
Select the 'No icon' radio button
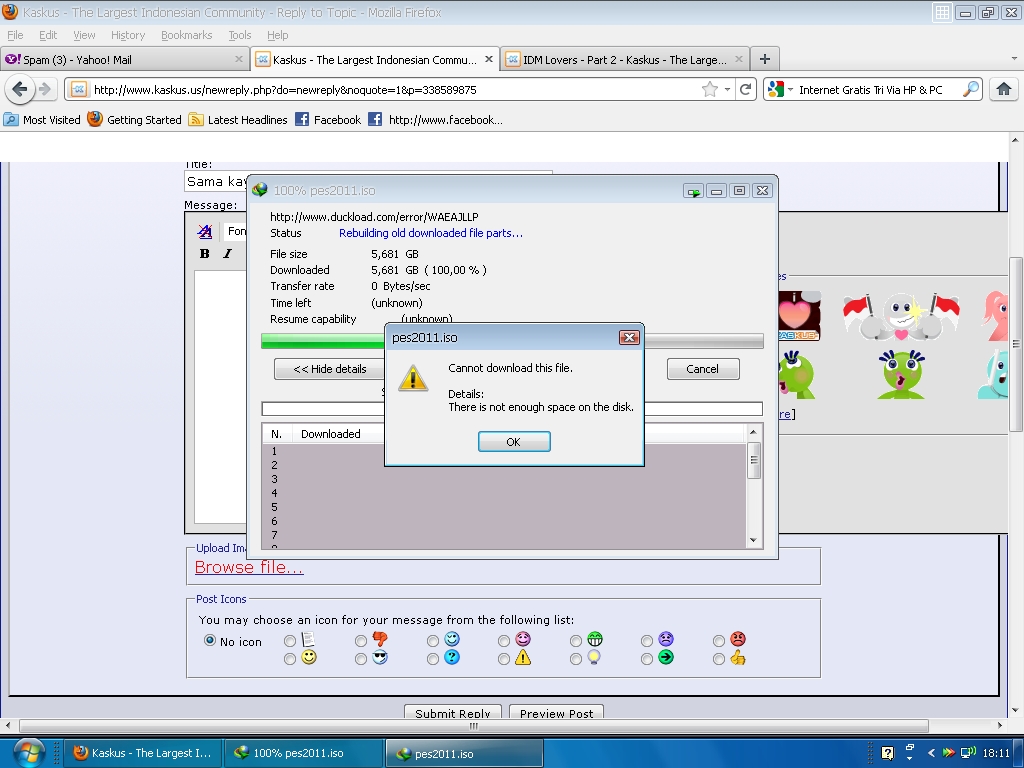(210, 640)
